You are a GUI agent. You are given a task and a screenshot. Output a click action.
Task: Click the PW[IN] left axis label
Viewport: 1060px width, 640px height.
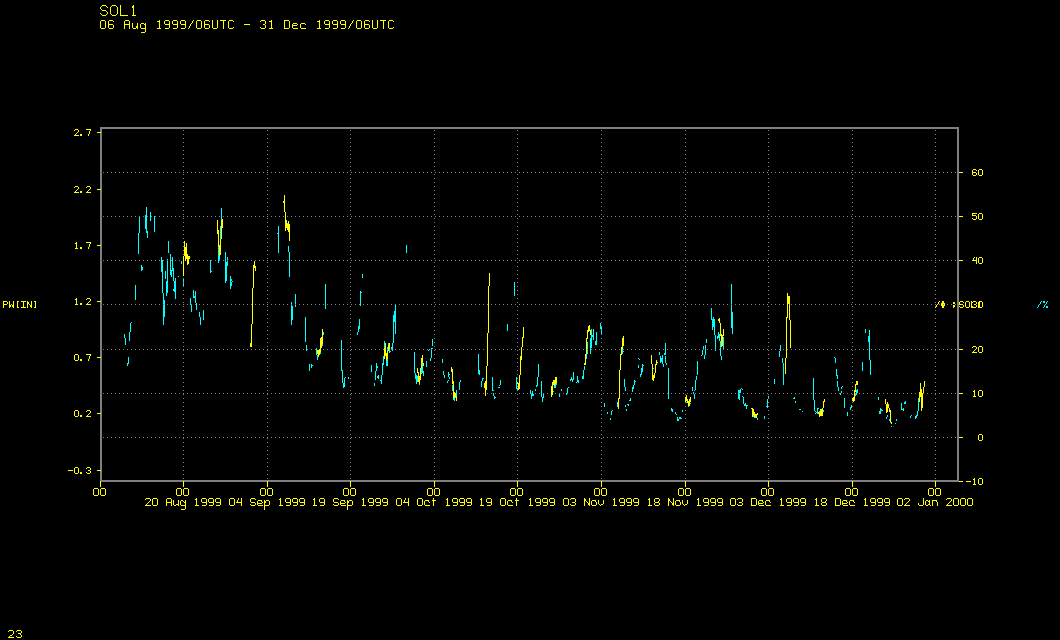coord(20,304)
